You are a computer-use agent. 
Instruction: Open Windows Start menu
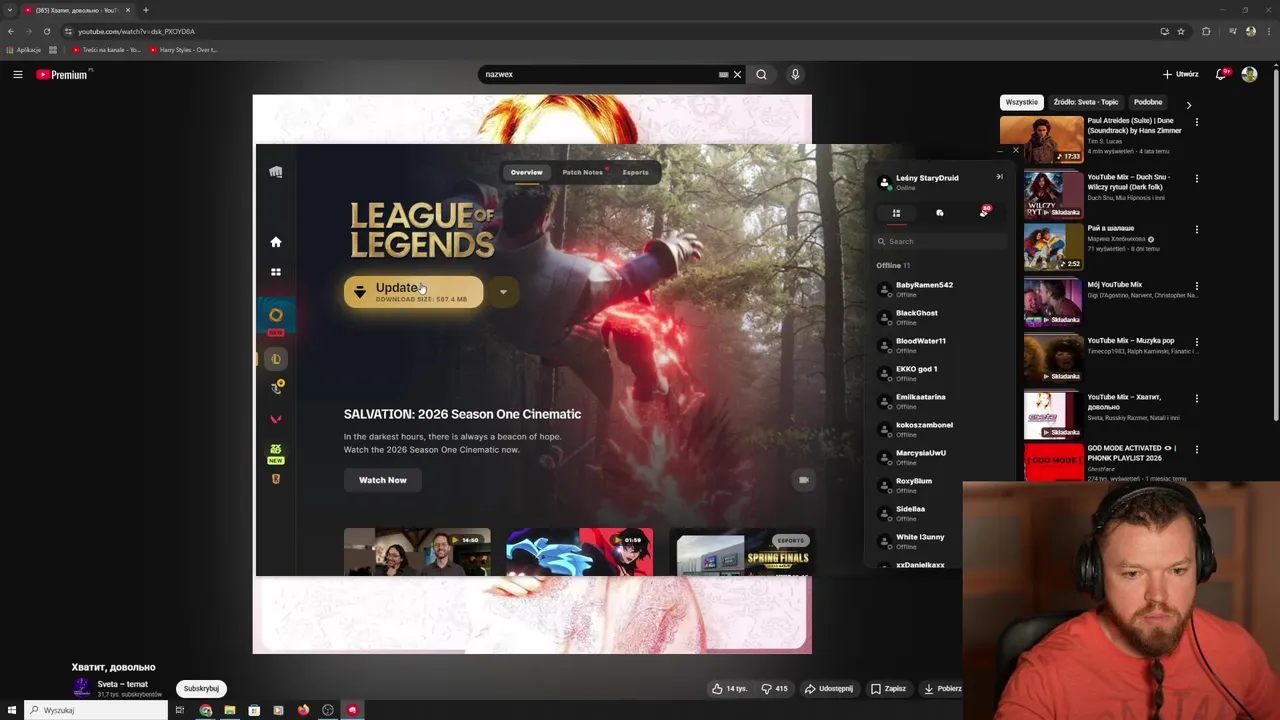[x=12, y=710]
